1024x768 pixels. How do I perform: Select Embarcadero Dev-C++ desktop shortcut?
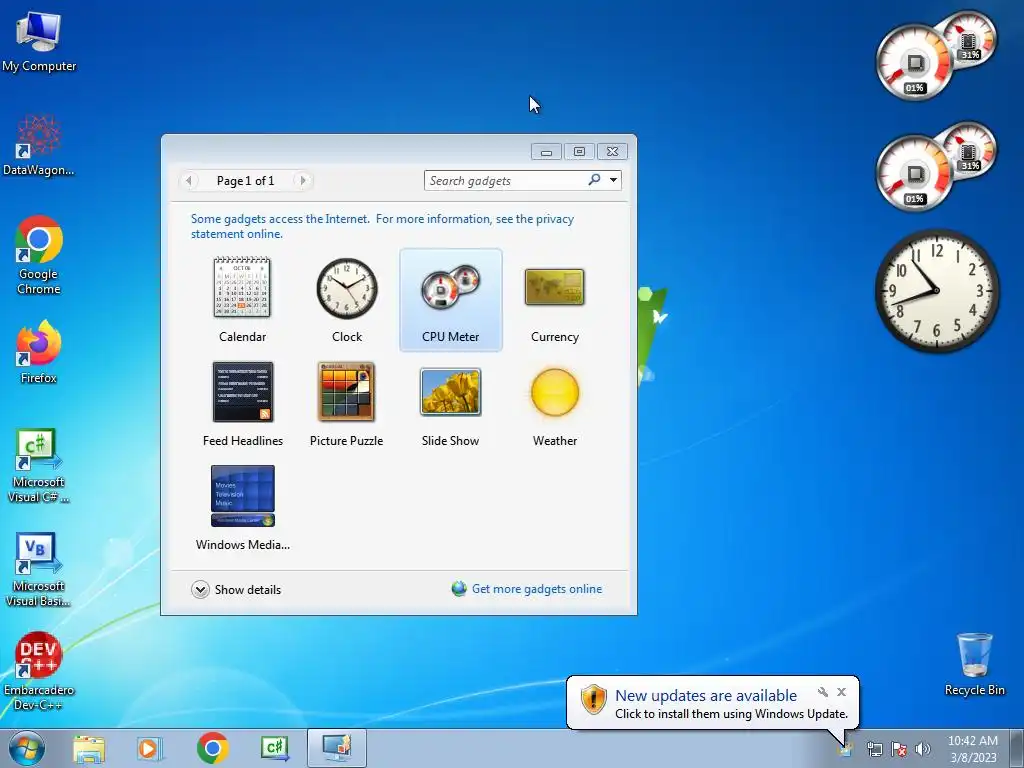(39, 671)
